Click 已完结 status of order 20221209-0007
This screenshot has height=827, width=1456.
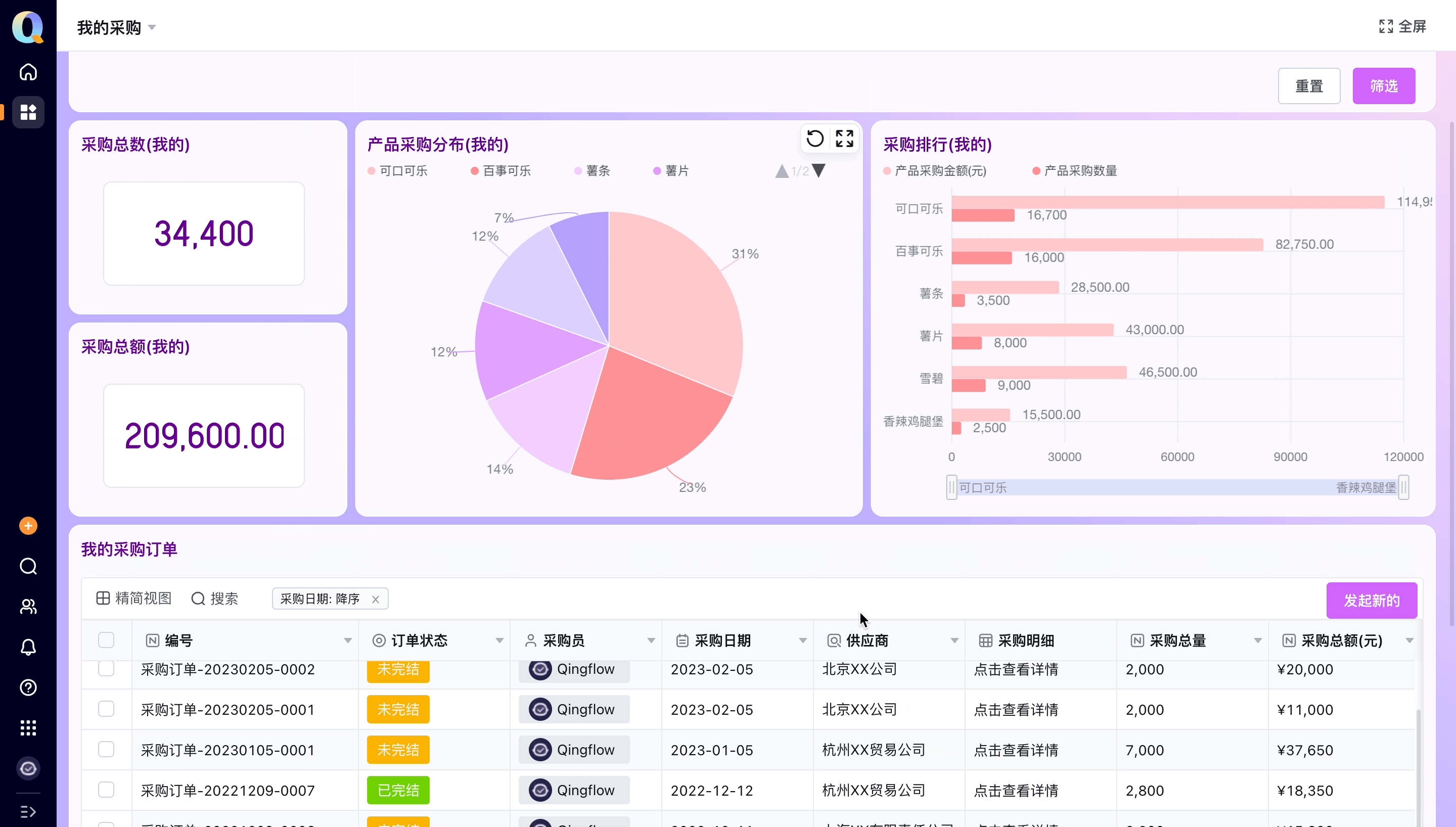pos(398,790)
